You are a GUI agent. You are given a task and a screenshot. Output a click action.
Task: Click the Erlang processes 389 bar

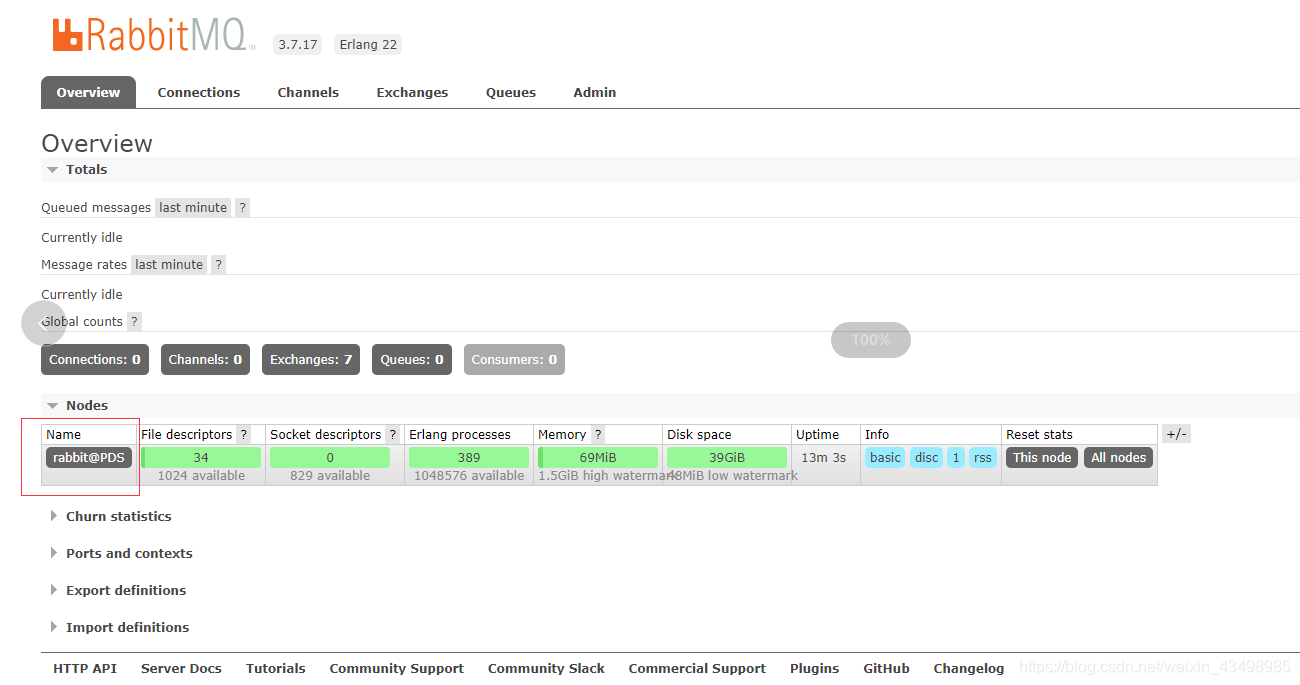tap(469, 458)
